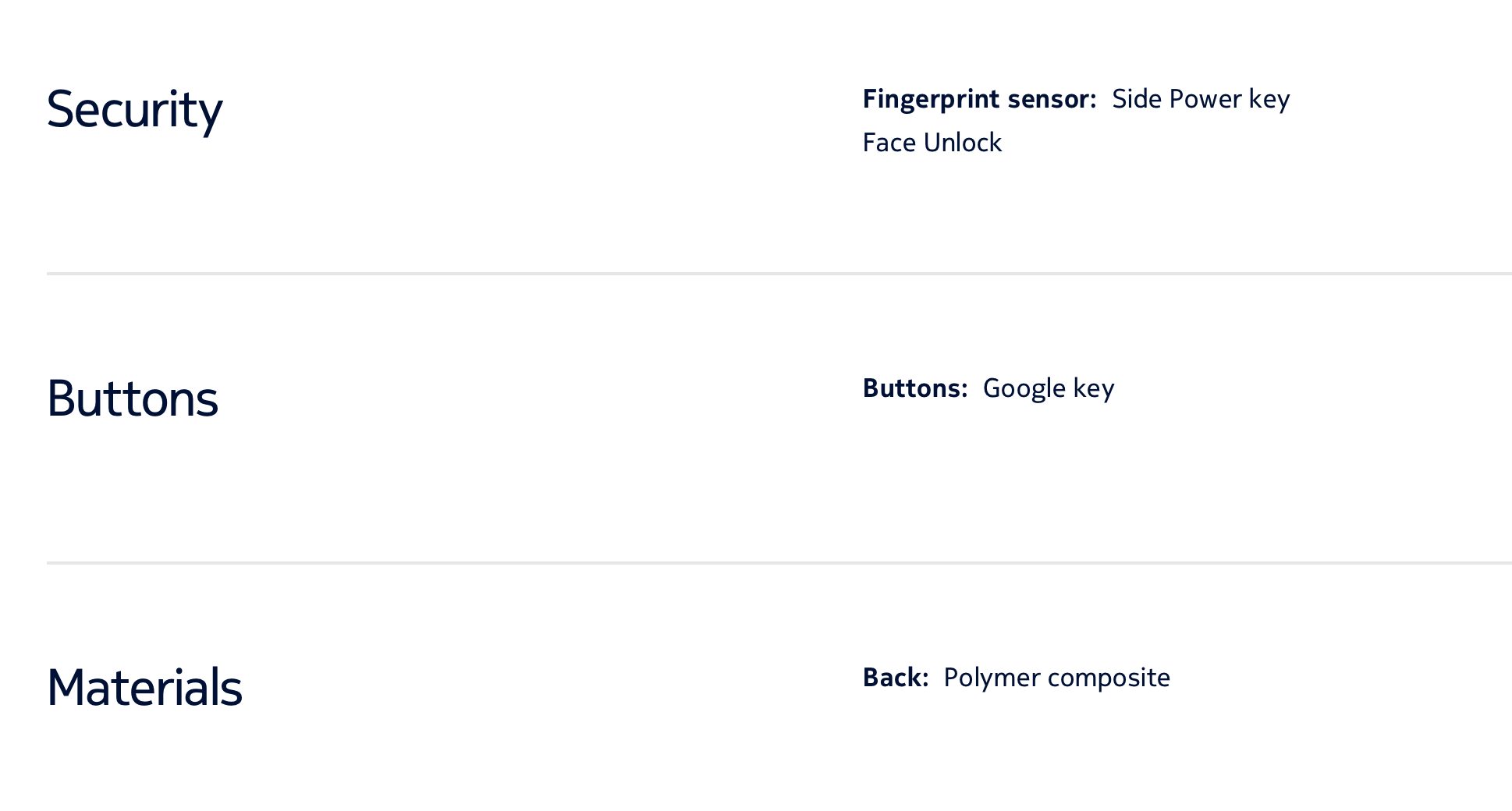Image resolution: width=1512 pixels, height=811 pixels.
Task: Click the divider line below Security section
Action: pos(779,274)
